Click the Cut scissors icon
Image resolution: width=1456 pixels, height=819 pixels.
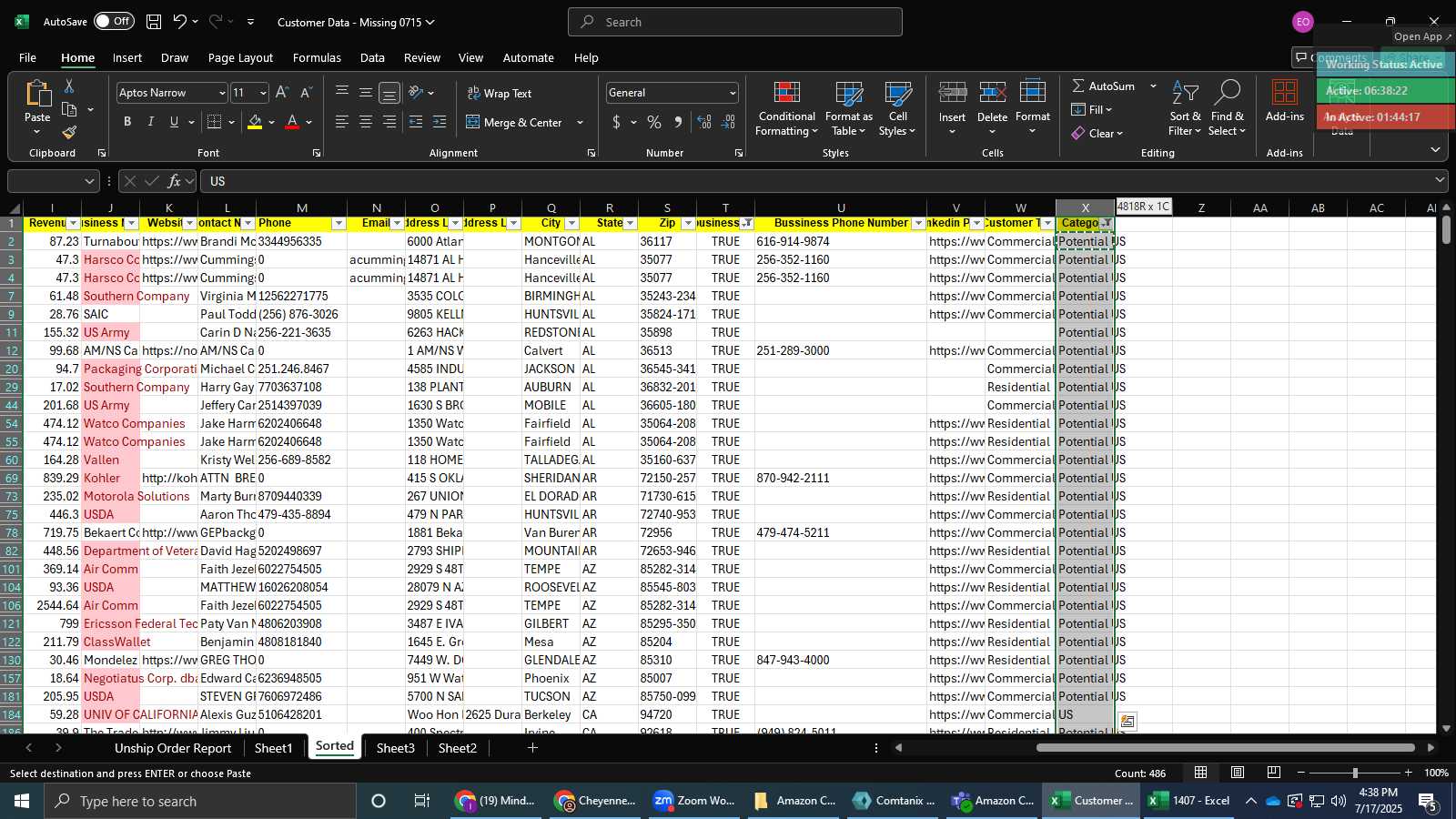(69, 86)
